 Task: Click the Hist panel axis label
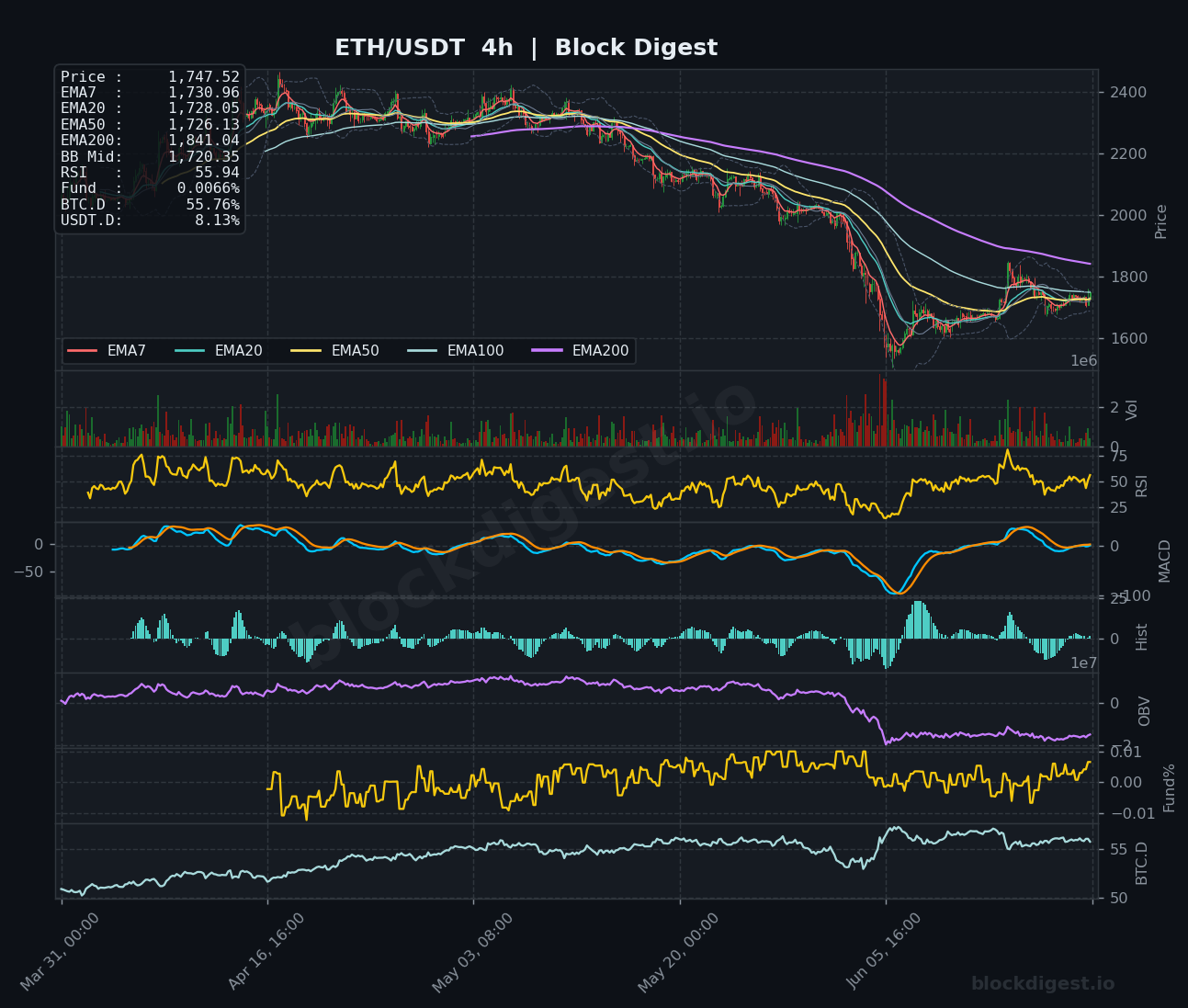tap(1142, 637)
